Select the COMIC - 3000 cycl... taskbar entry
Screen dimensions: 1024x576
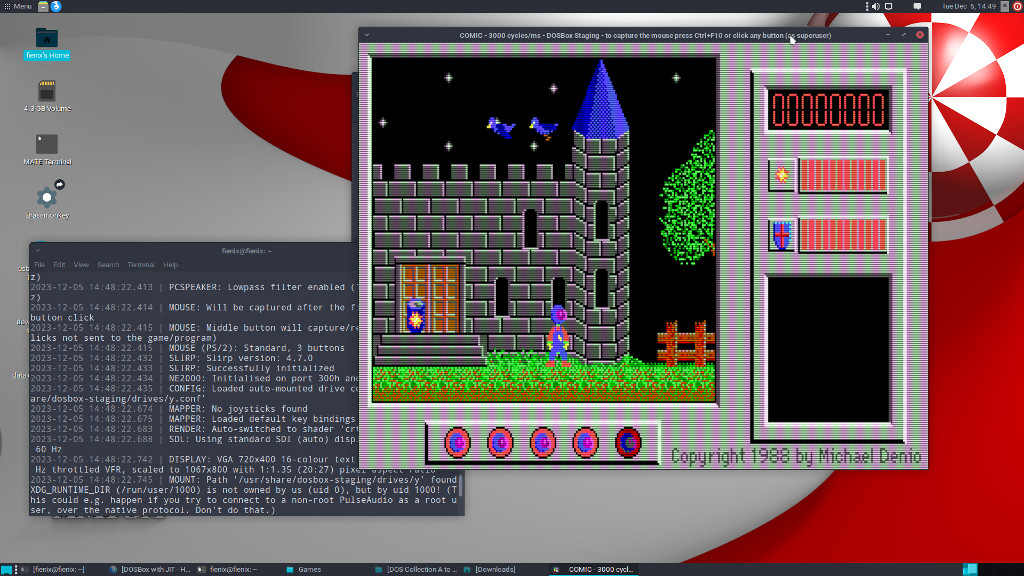594,569
